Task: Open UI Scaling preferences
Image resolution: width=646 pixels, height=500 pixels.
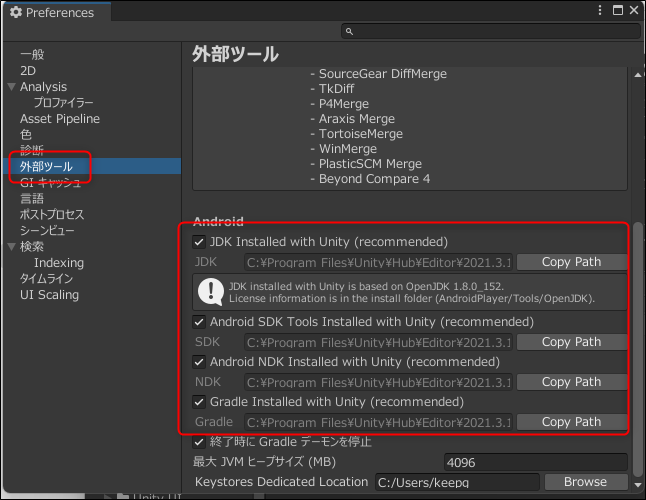Action: tap(49, 295)
